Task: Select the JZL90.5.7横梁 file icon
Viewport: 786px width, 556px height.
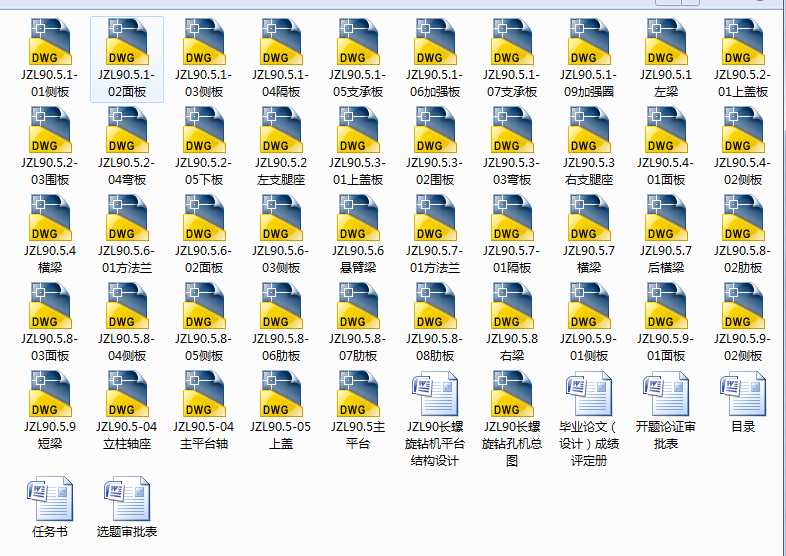Action: pyautogui.click(x=589, y=218)
